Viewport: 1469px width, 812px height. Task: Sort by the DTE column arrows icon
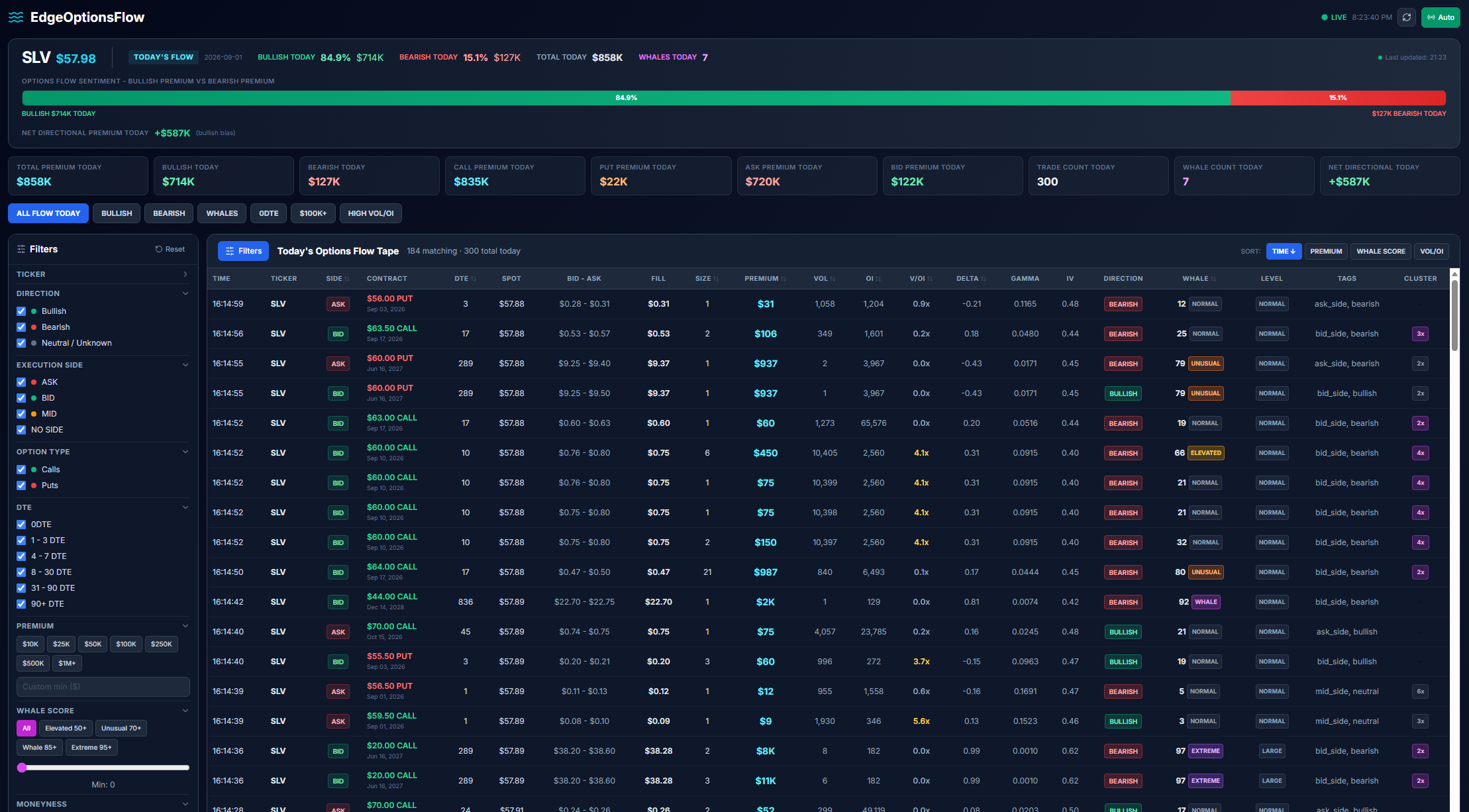point(474,279)
